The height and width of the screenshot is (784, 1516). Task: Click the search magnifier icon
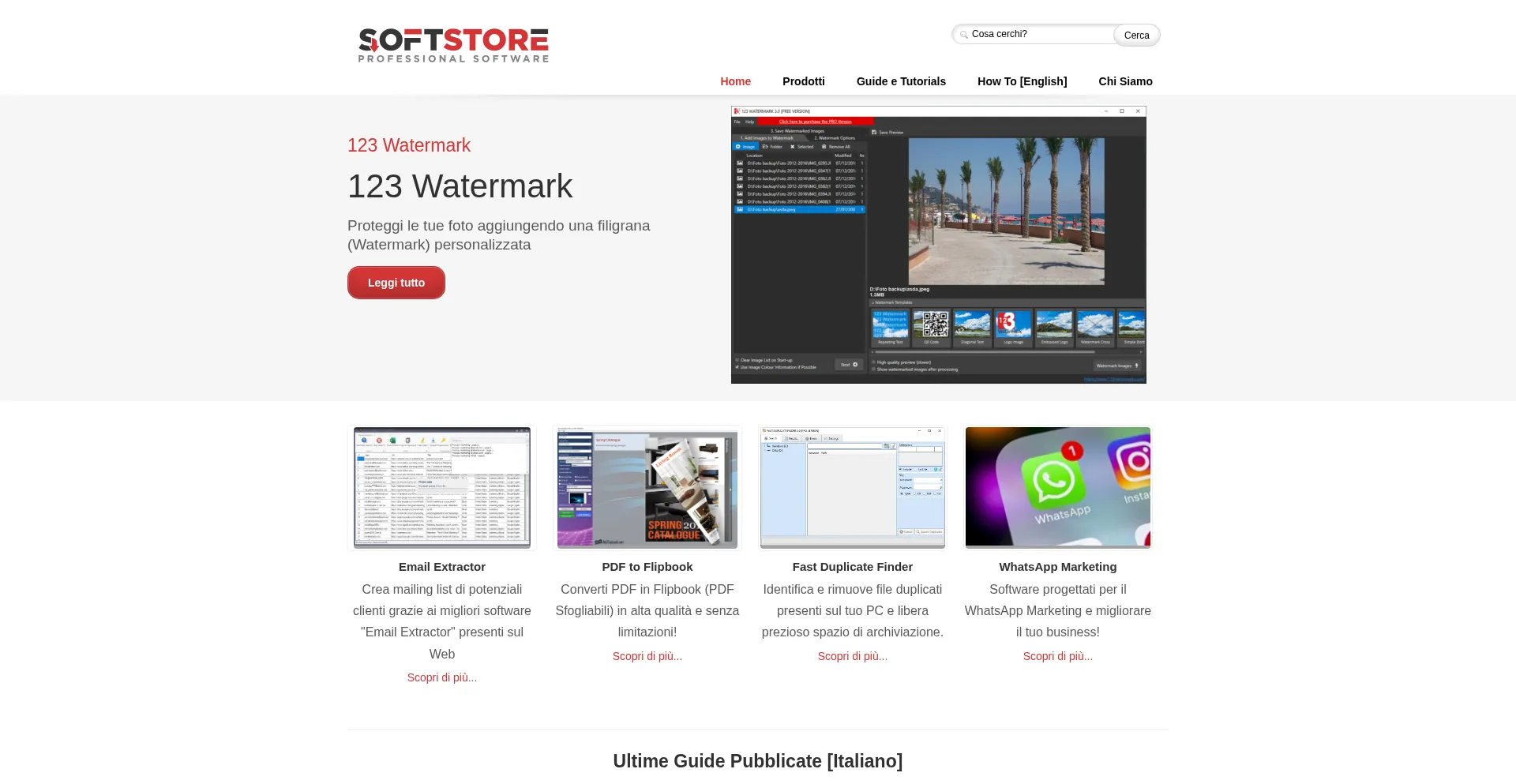(964, 35)
